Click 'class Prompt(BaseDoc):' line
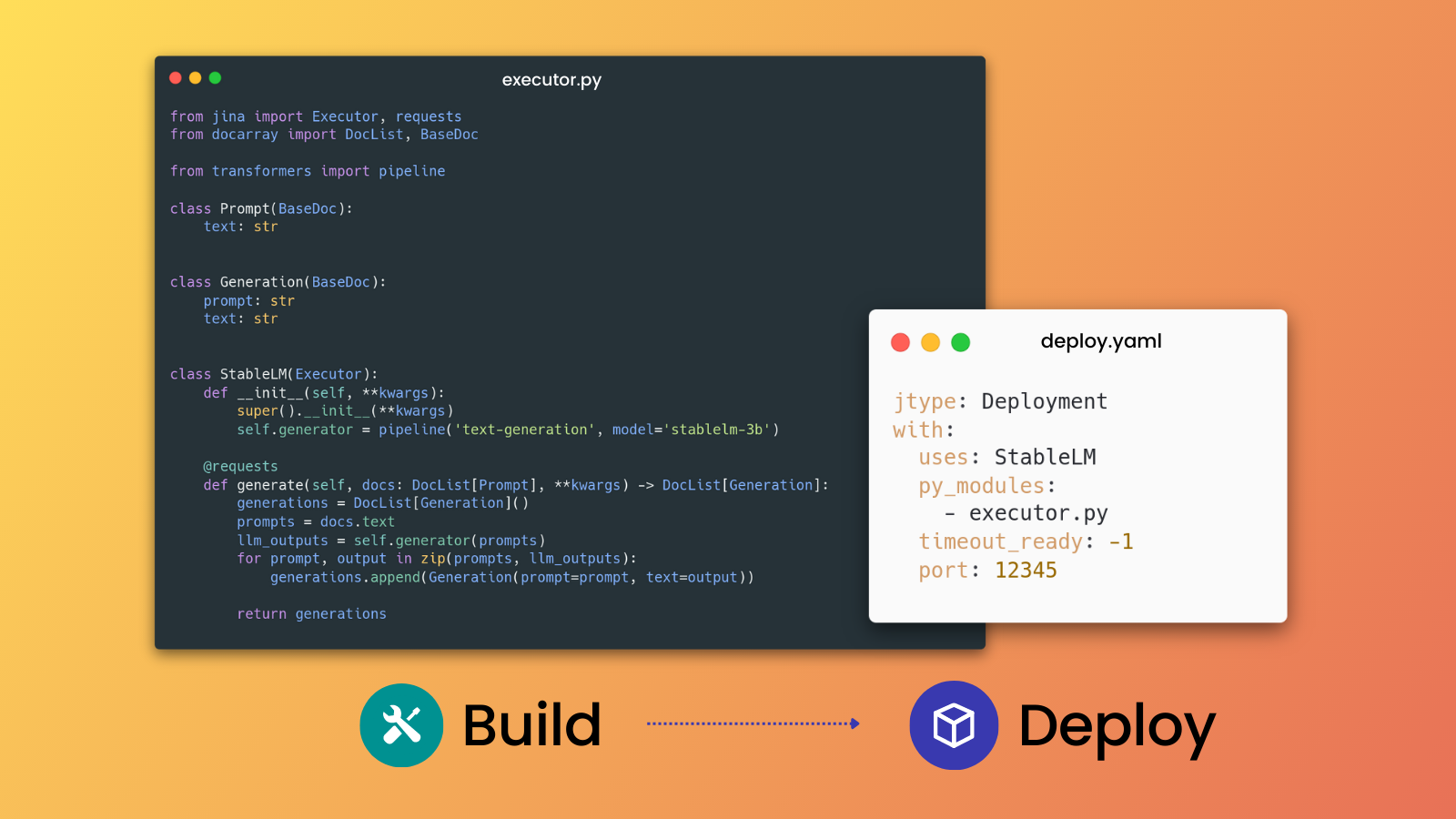Viewport: 1456px width, 819px height. 261,208
